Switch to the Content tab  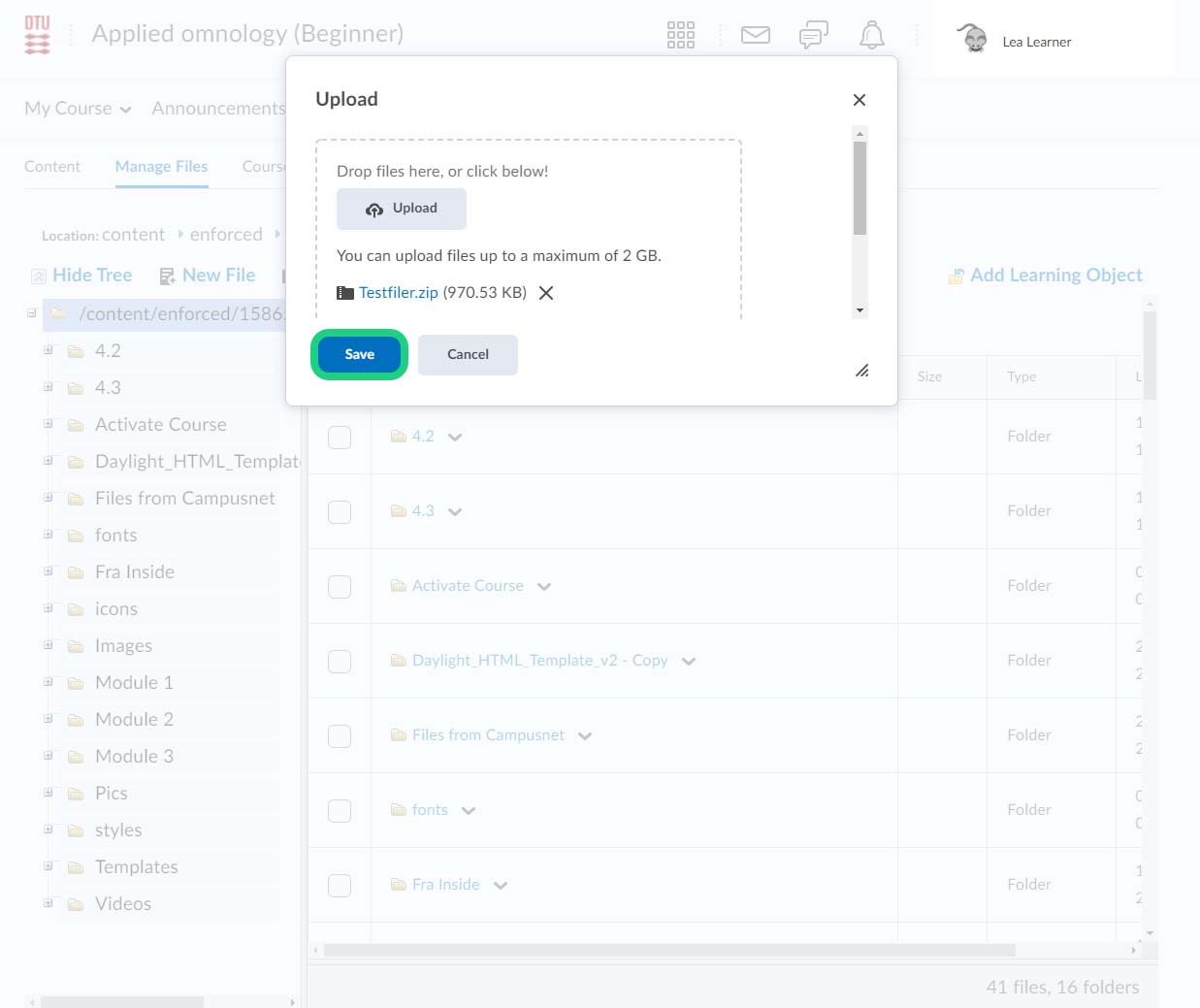pos(52,167)
